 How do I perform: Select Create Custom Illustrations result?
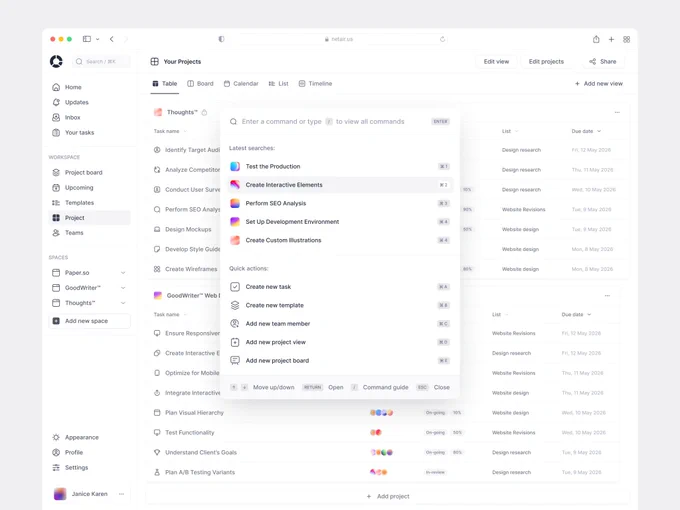(340, 240)
